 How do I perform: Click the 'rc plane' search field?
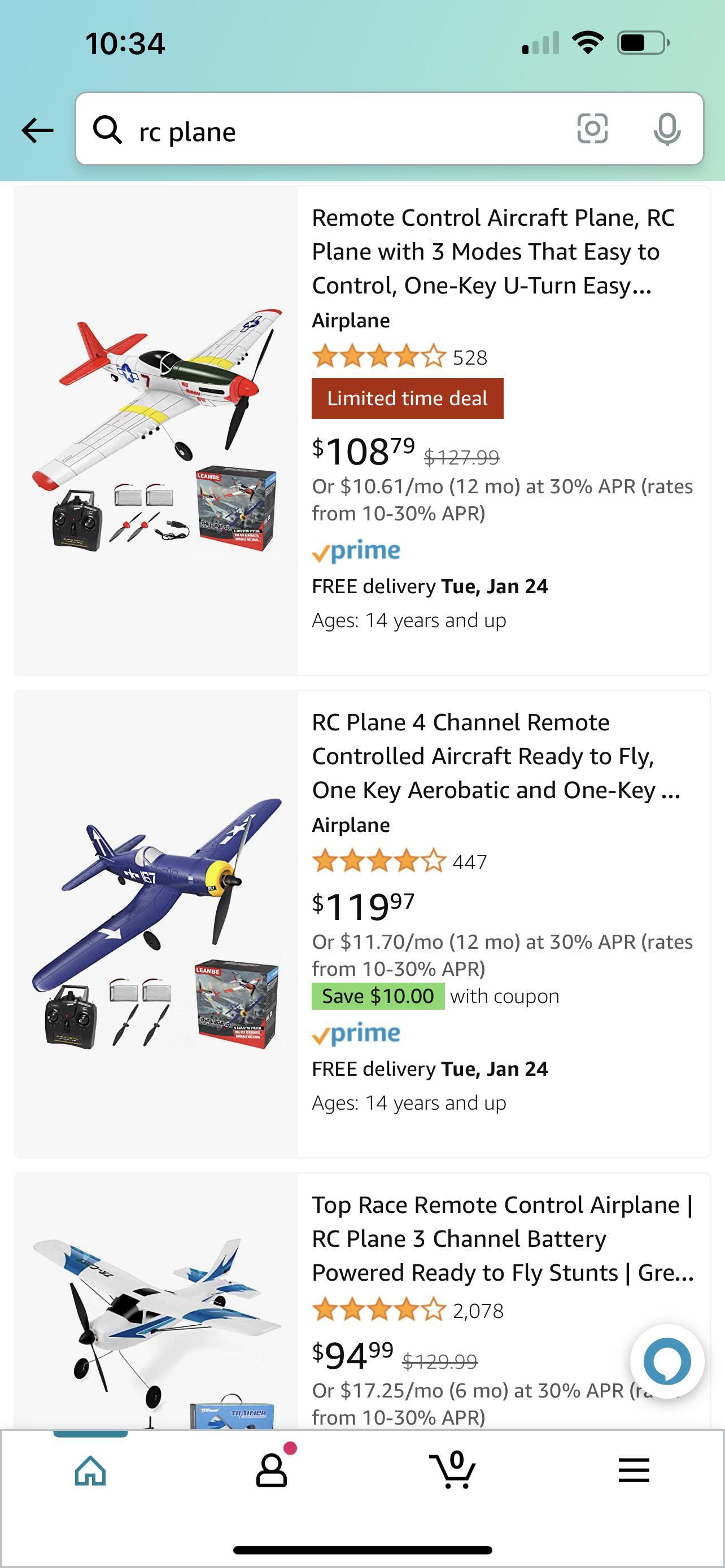click(341, 132)
